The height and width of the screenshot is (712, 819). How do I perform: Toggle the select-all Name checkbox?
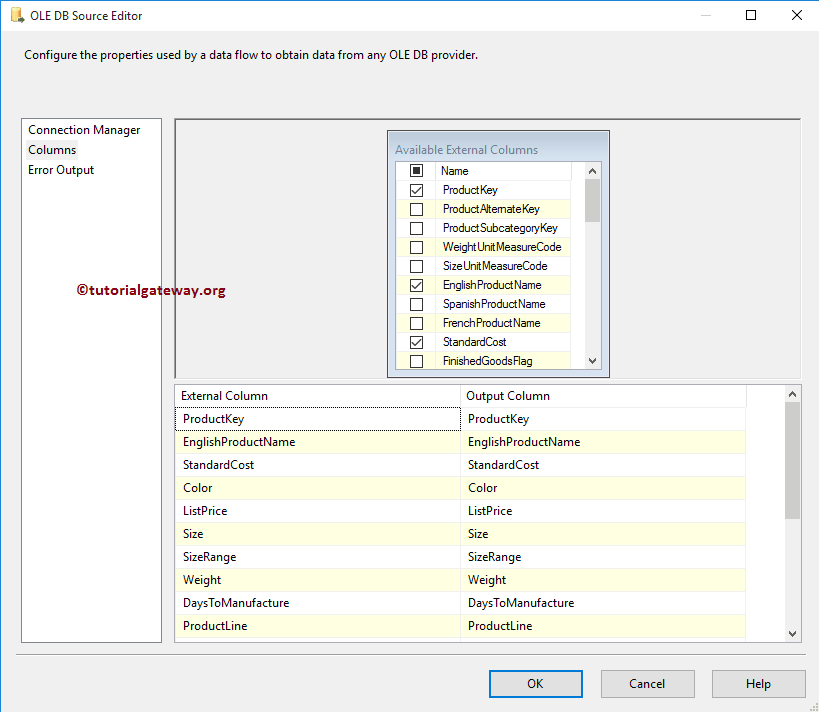(417, 171)
